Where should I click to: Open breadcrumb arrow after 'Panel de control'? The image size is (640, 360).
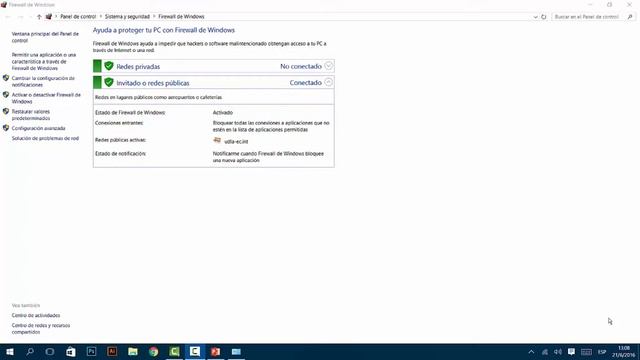tap(100, 17)
